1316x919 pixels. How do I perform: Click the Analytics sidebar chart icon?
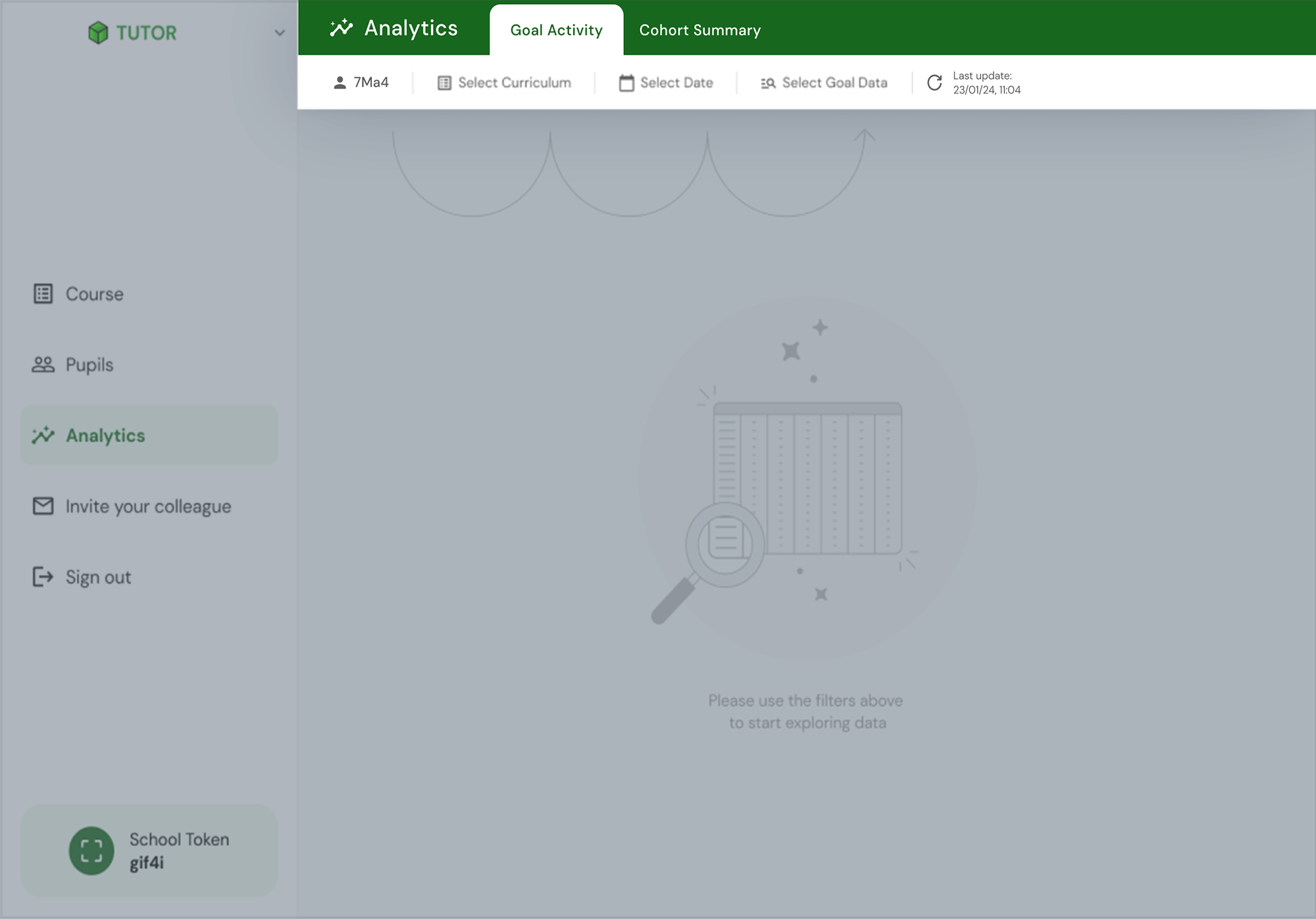(x=43, y=435)
